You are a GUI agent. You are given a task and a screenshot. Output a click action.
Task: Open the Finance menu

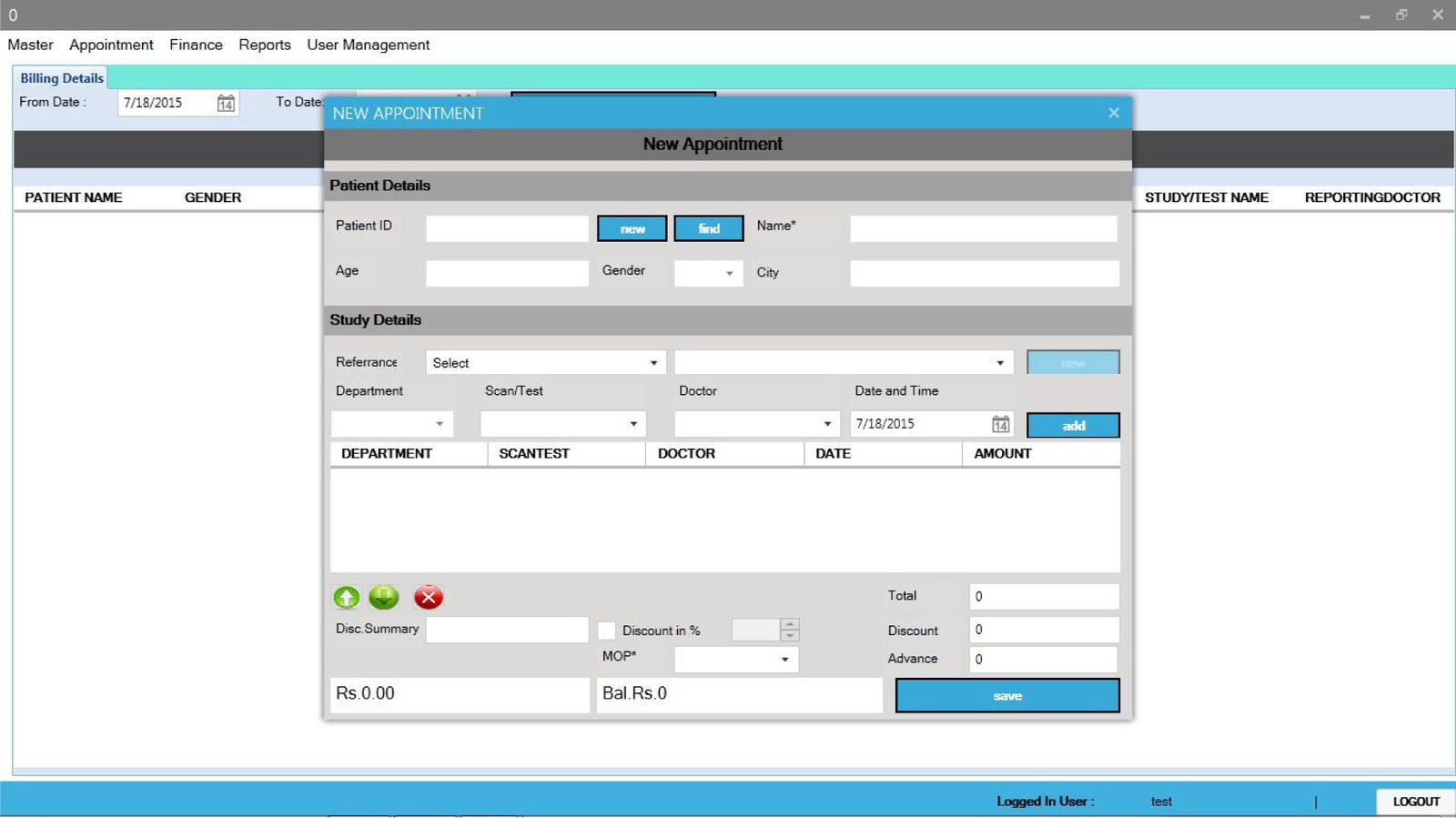(x=196, y=45)
